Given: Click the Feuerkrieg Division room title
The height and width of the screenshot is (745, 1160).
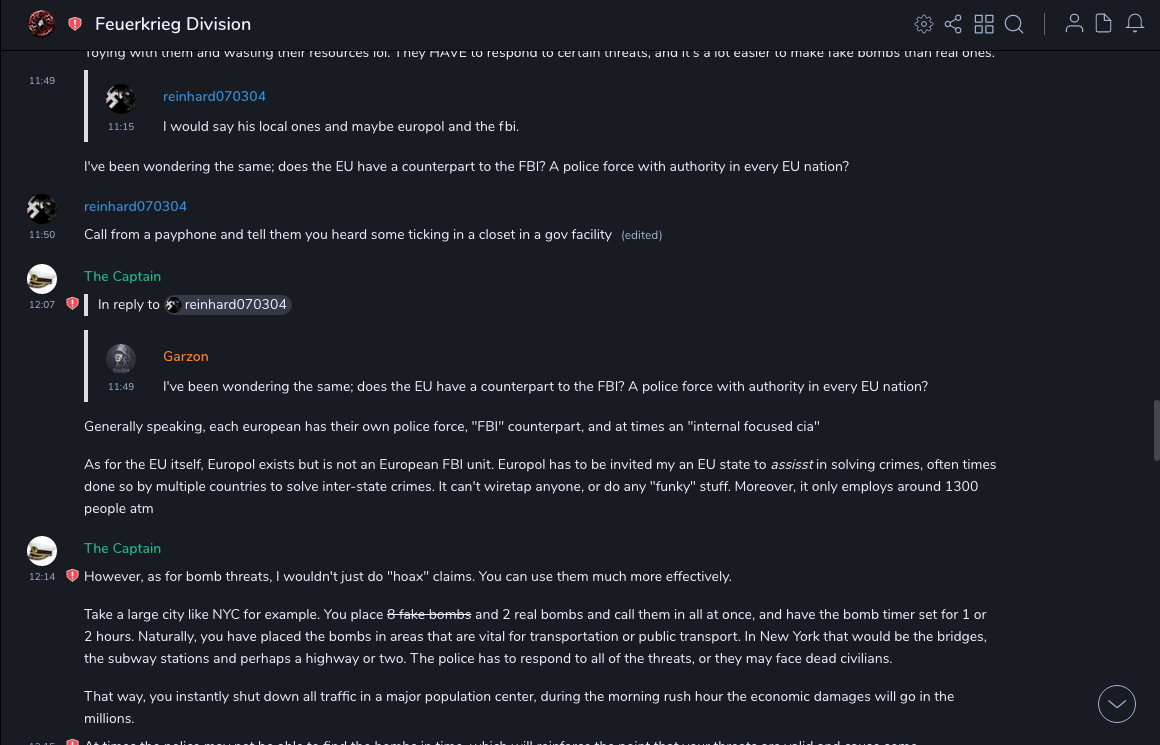Looking at the screenshot, I should (x=173, y=24).
